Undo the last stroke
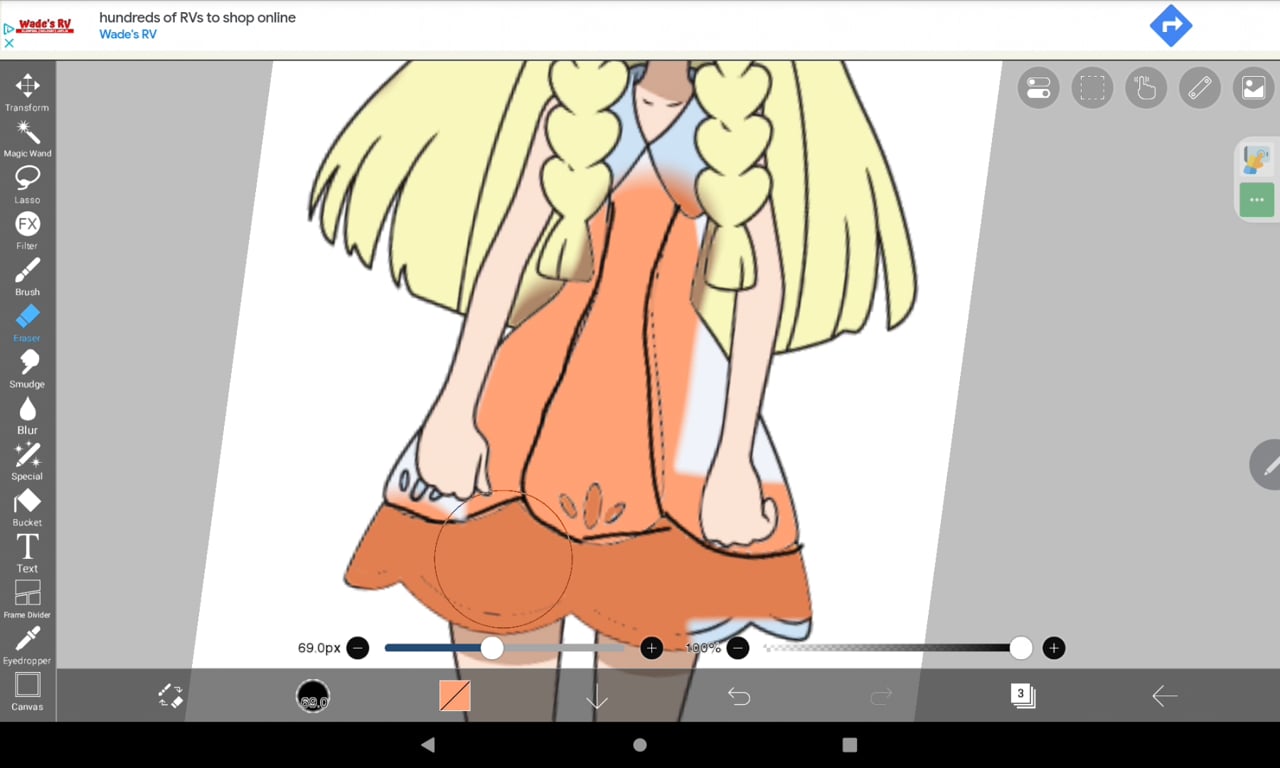 click(739, 696)
